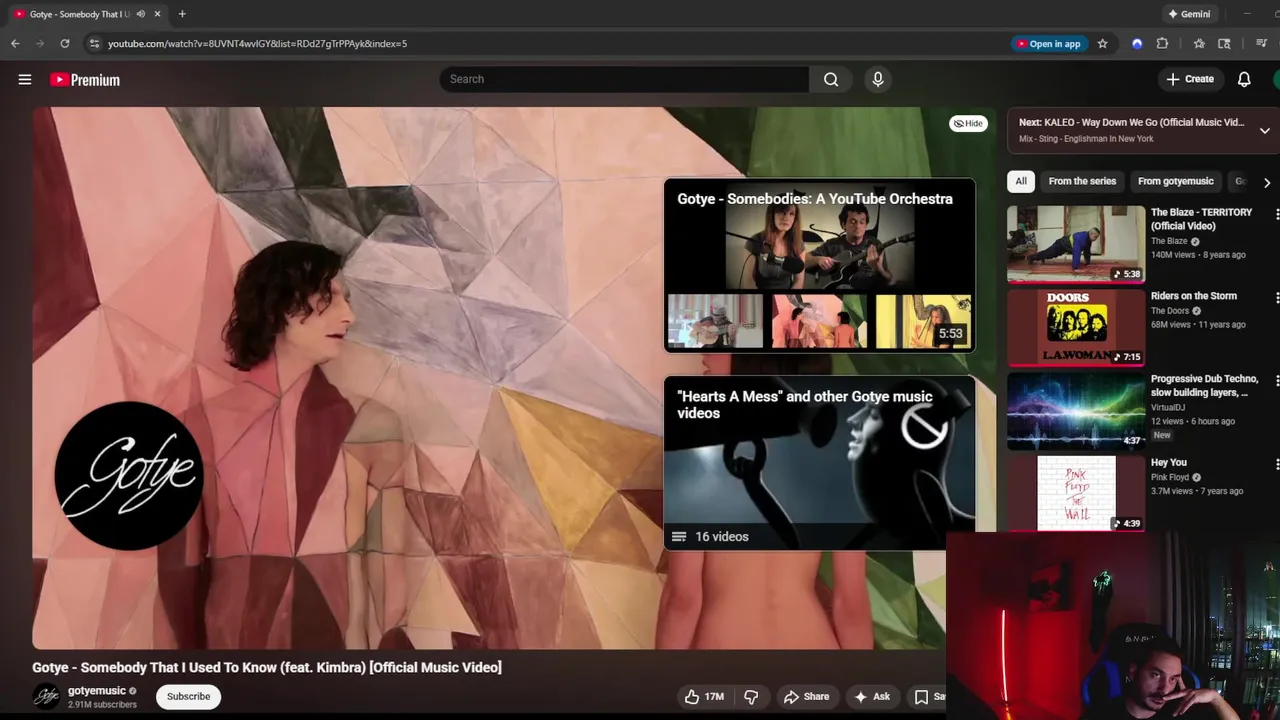The image size is (1280, 720).
Task: Select From the series chip
Action: [x=1082, y=181]
